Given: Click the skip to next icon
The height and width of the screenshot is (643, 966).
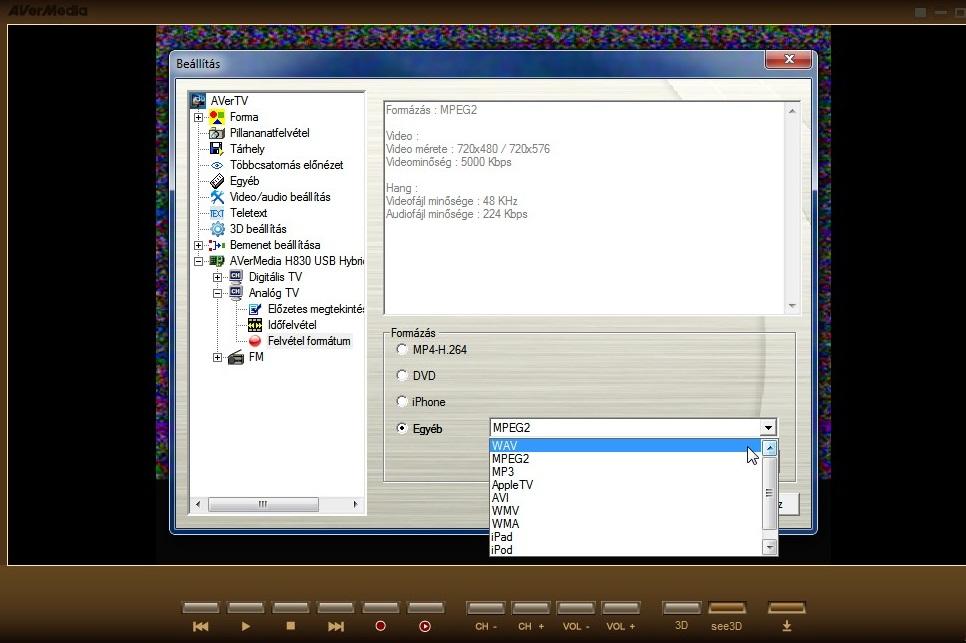Looking at the screenshot, I should tap(336, 626).
